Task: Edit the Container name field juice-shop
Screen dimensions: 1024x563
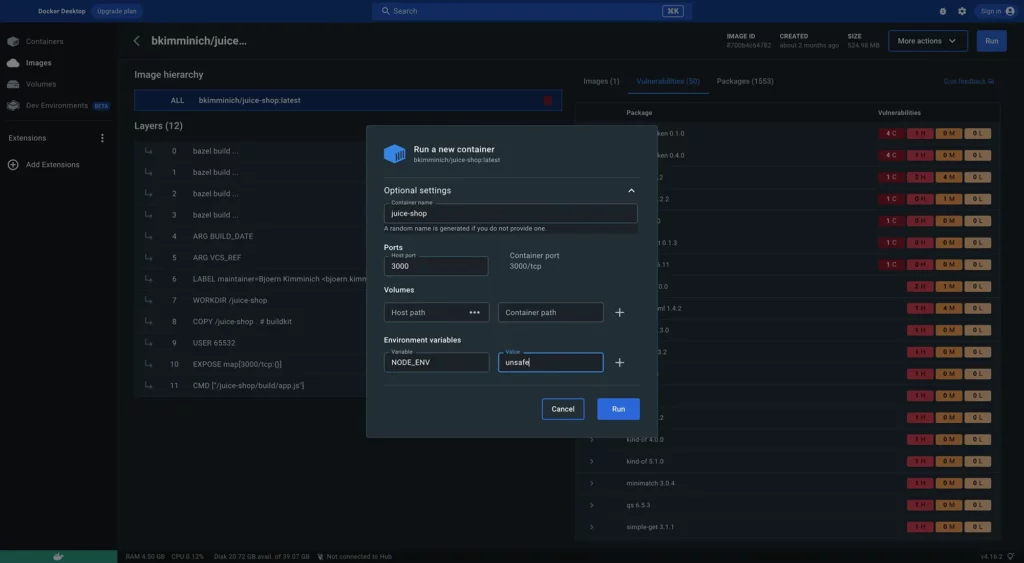Action: click(510, 214)
